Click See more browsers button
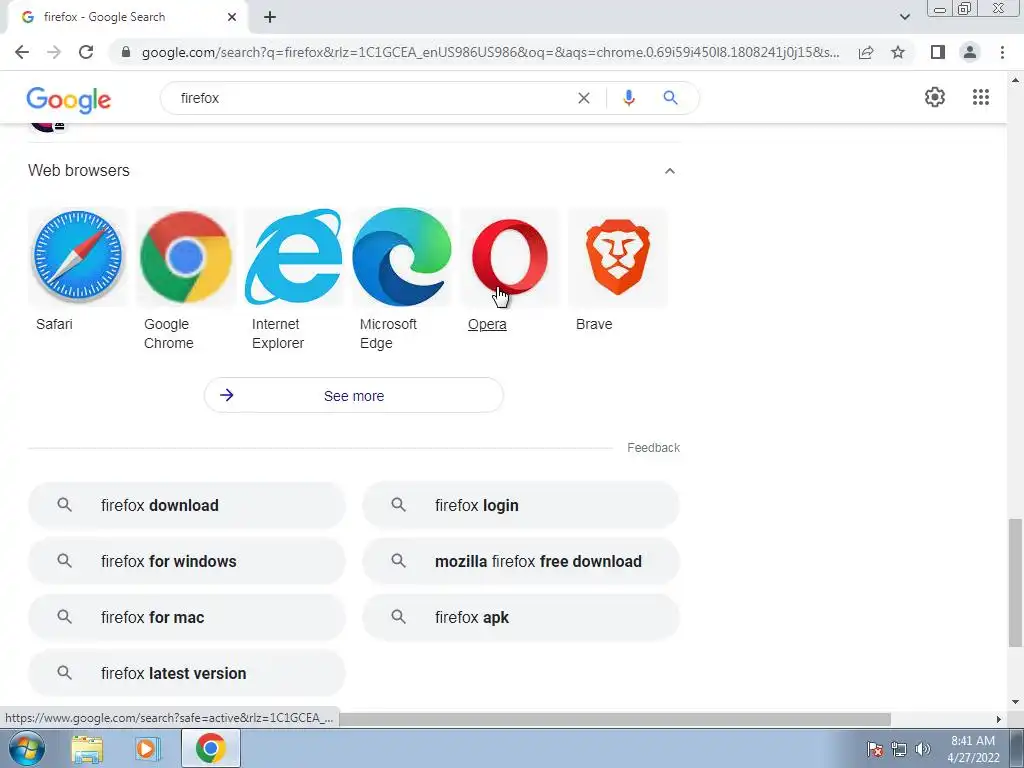This screenshot has width=1024, height=768. pos(354,395)
